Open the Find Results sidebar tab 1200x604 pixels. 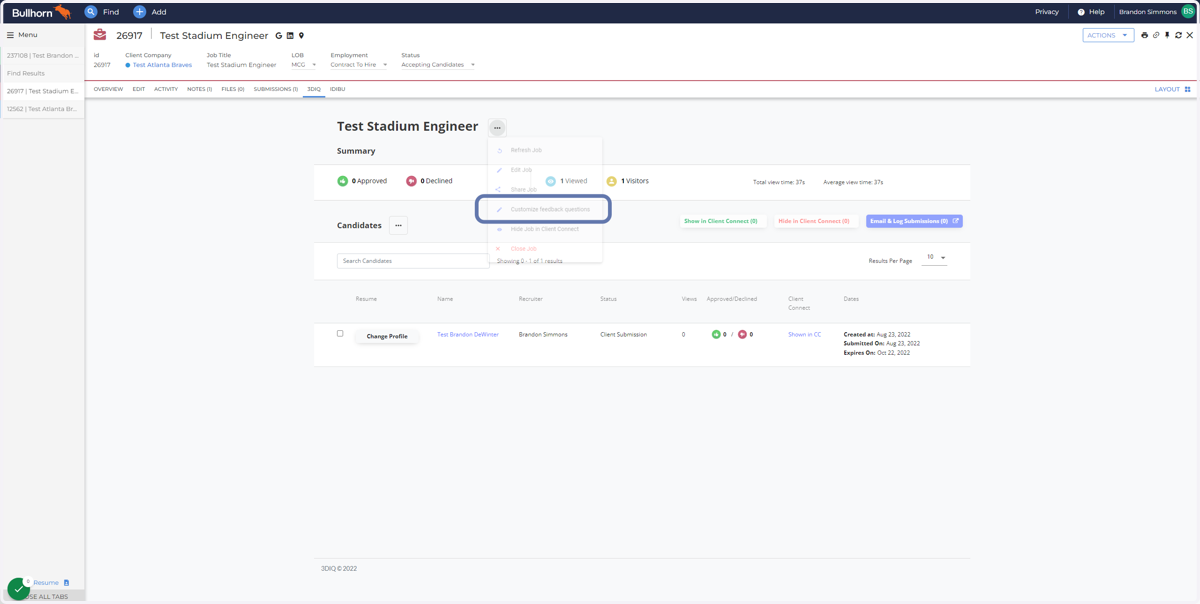point(42,73)
